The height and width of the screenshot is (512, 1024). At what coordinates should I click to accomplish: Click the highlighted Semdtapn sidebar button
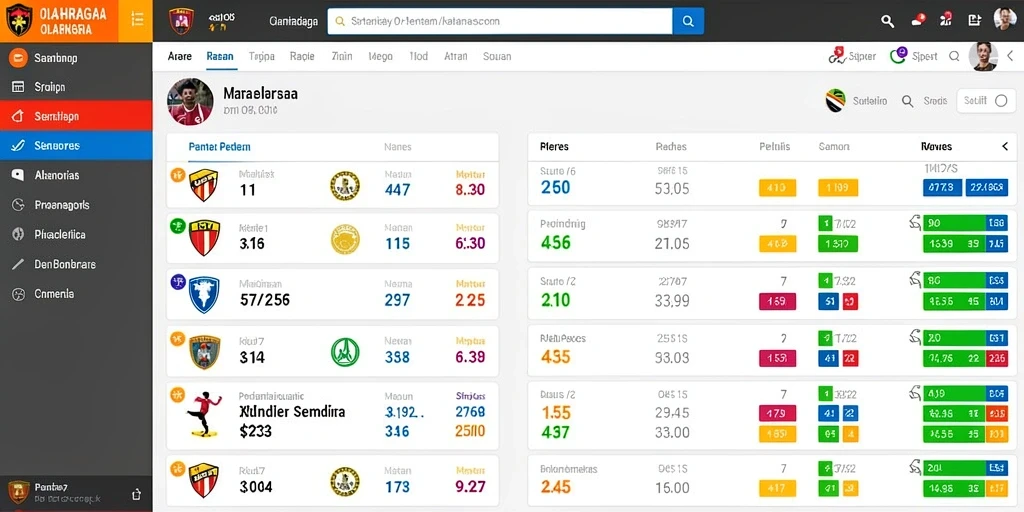tap(76, 116)
